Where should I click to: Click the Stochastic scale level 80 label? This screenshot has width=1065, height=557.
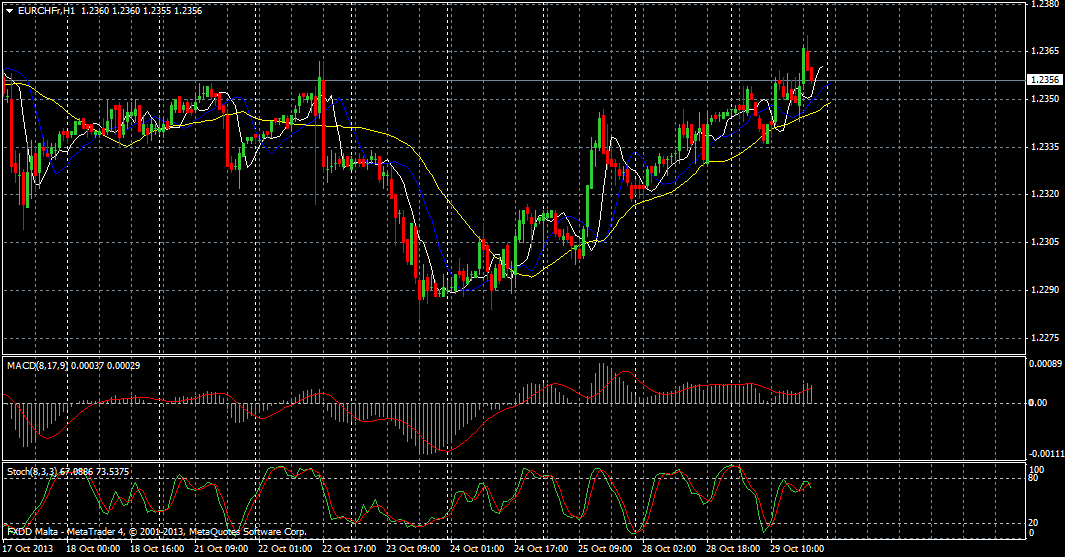[1036, 478]
